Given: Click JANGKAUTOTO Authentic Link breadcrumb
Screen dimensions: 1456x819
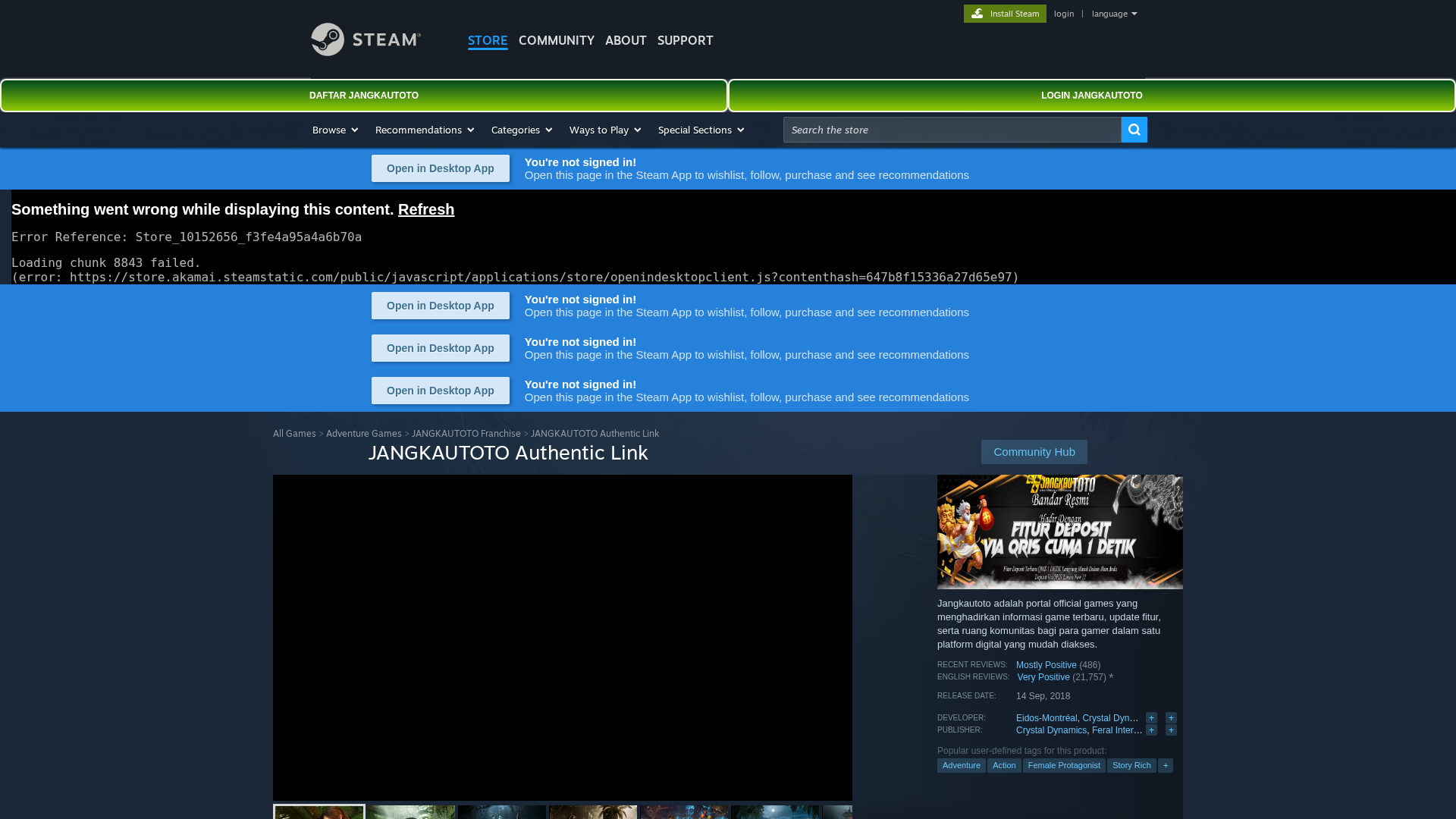Looking at the screenshot, I should pyautogui.click(x=595, y=434).
